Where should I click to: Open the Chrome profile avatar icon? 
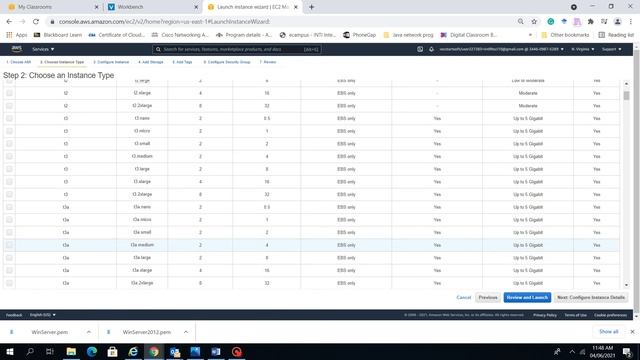tap(618, 22)
